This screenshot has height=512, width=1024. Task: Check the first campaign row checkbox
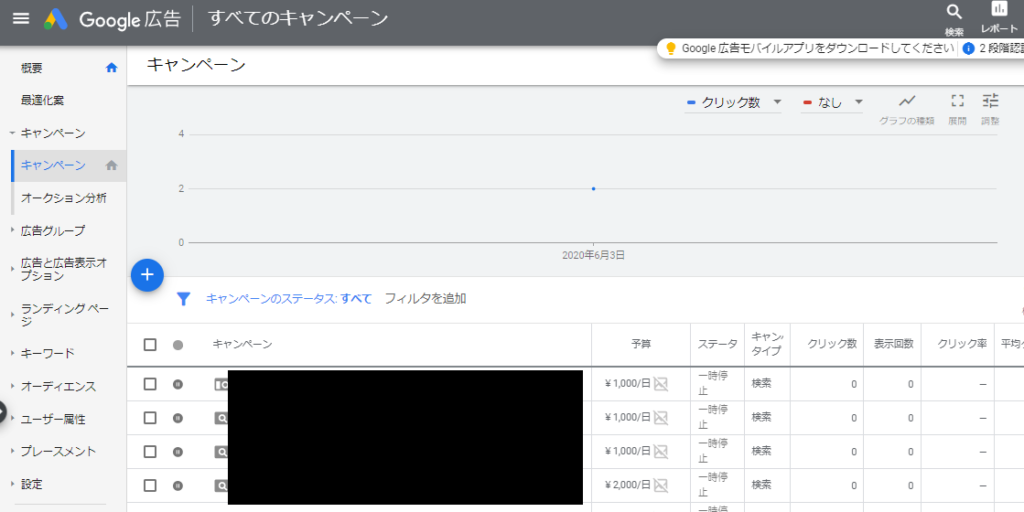(150, 384)
